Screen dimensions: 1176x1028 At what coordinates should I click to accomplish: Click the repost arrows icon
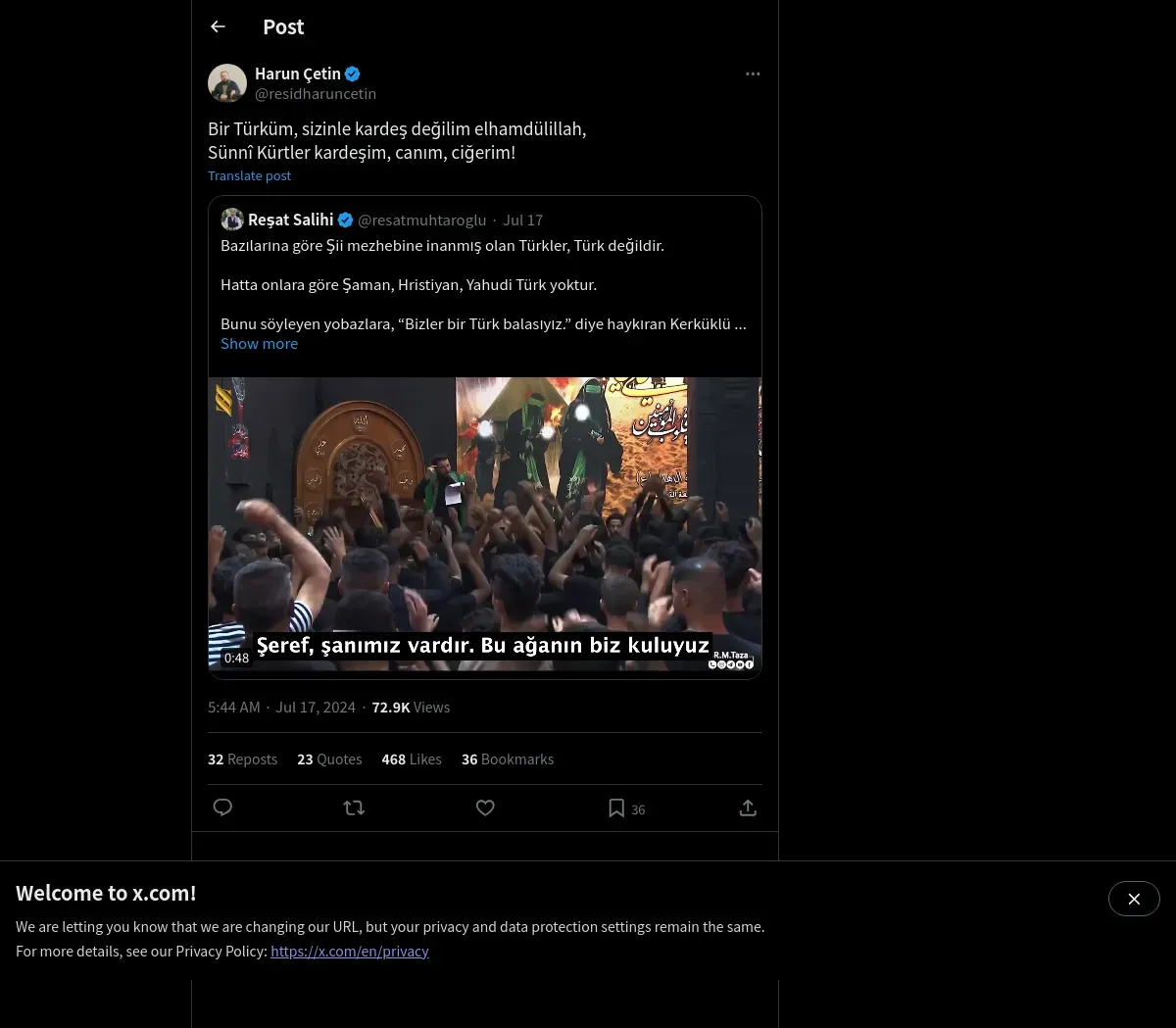pos(354,808)
